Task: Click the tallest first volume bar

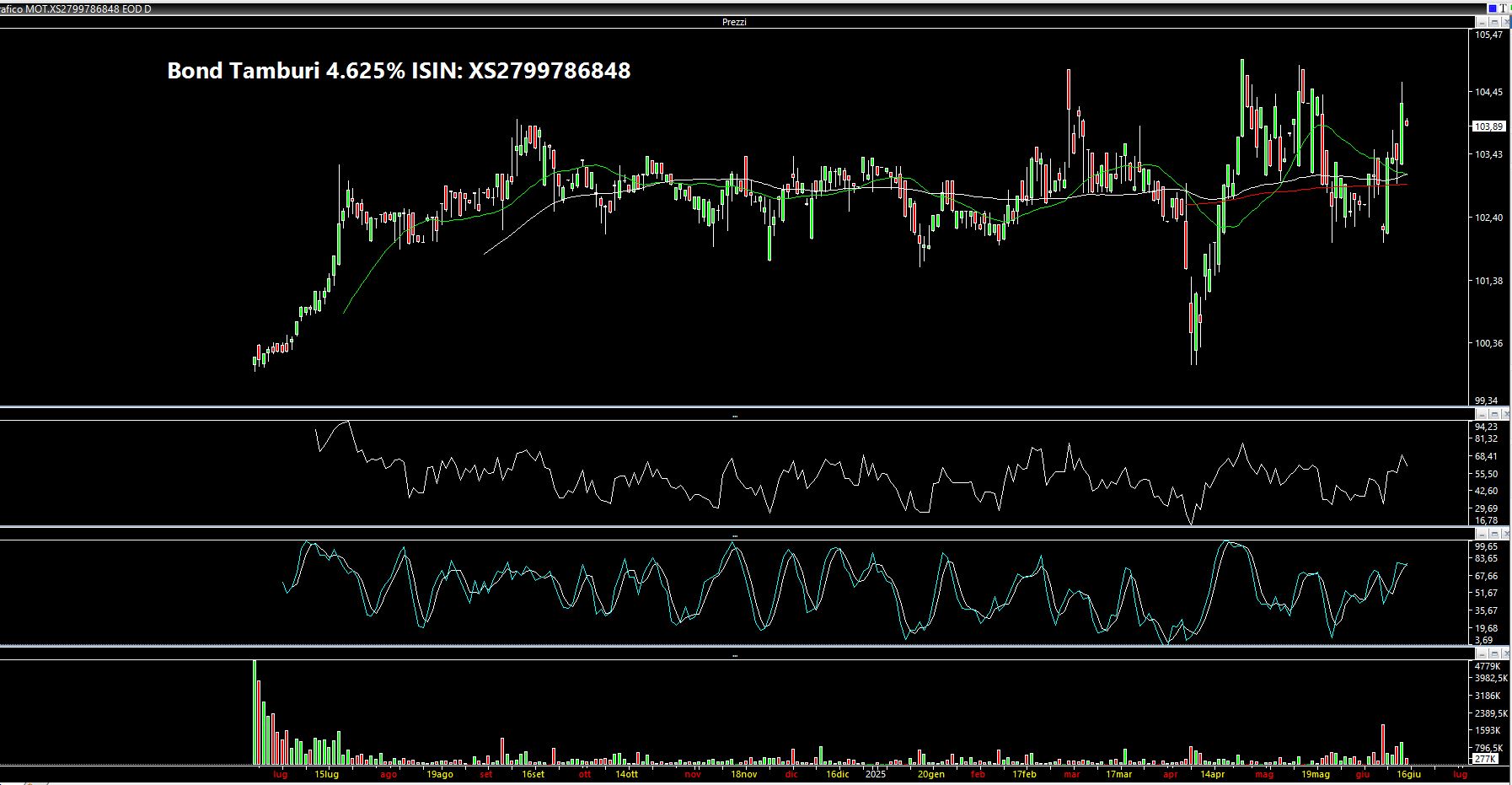Action: tap(255, 712)
